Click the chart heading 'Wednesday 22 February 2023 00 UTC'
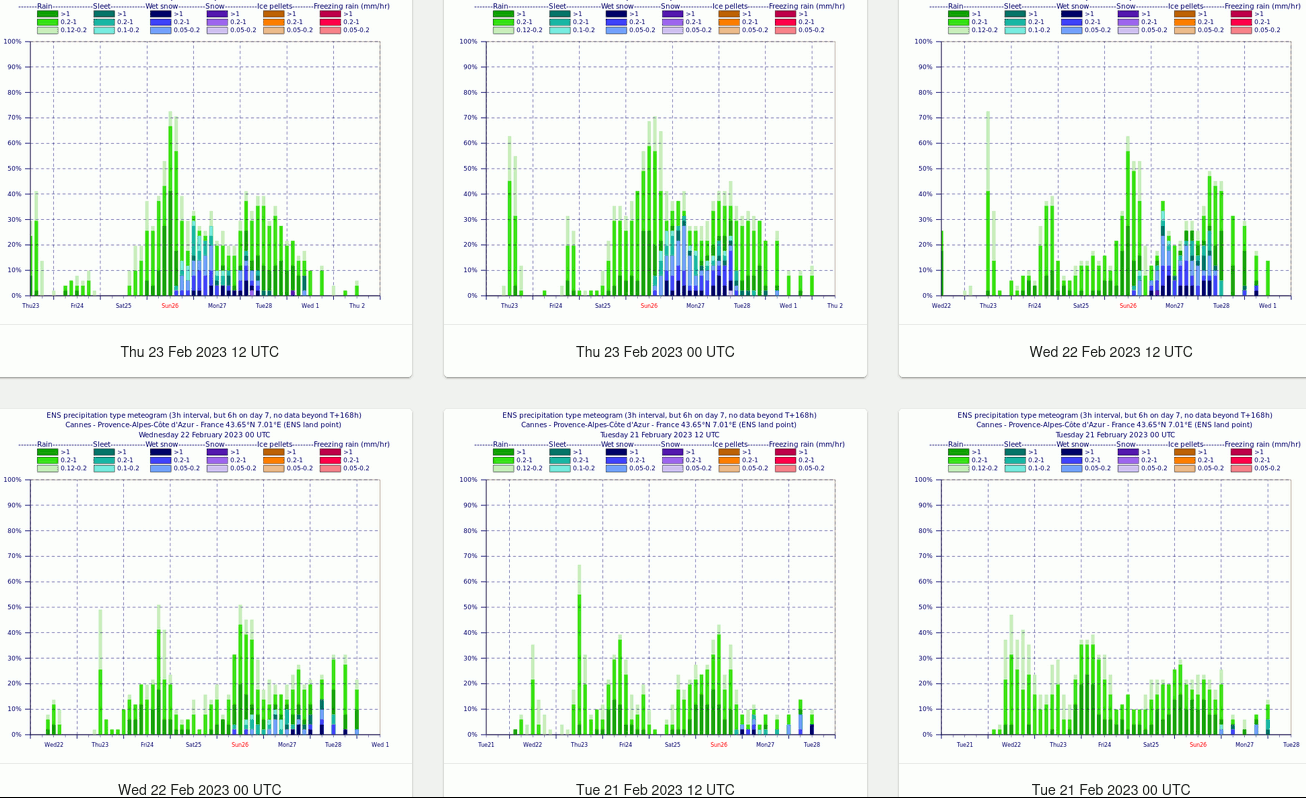The width and height of the screenshot is (1306, 798). [204, 434]
